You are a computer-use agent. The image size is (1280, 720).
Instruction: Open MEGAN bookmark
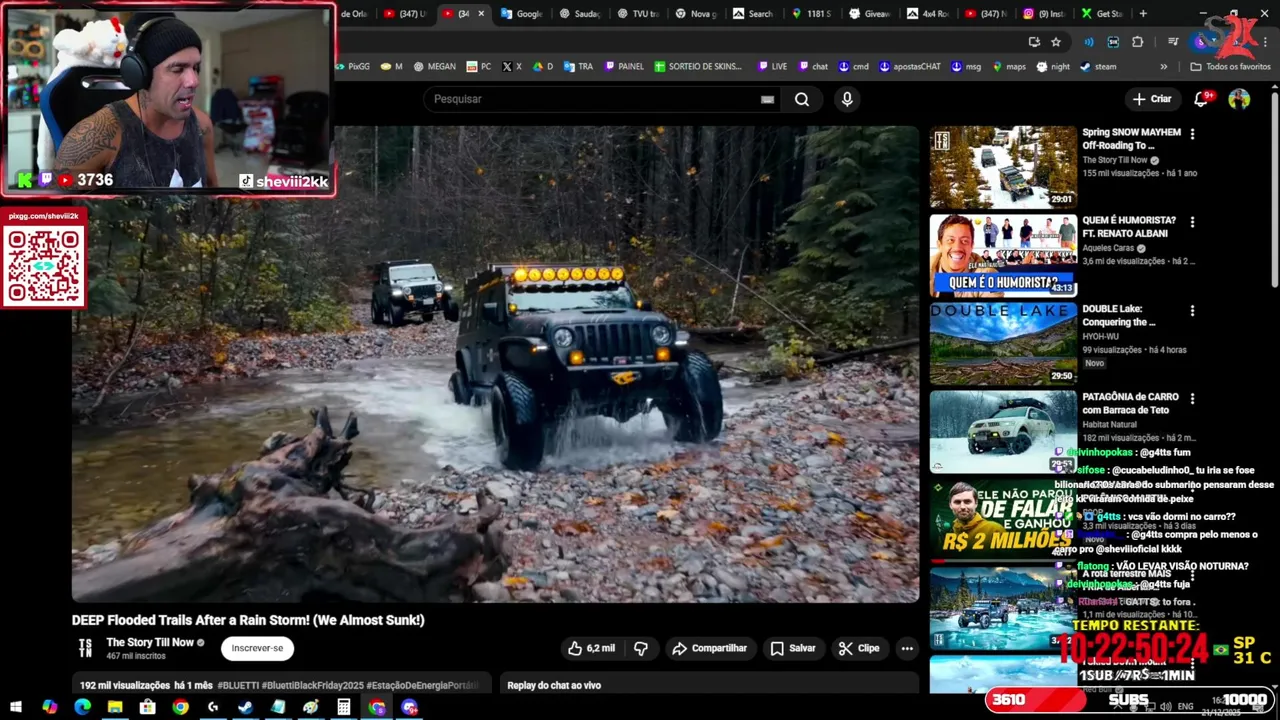[435, 67]
